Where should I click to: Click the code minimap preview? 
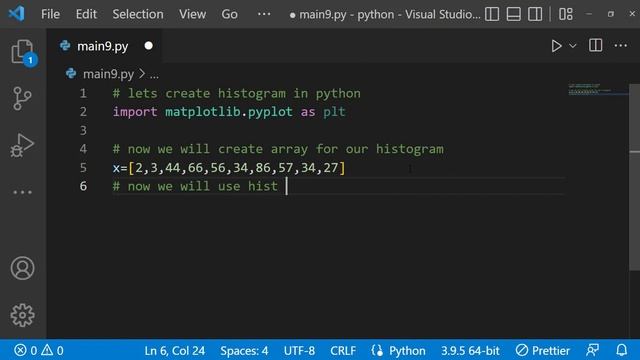point(598,90)
